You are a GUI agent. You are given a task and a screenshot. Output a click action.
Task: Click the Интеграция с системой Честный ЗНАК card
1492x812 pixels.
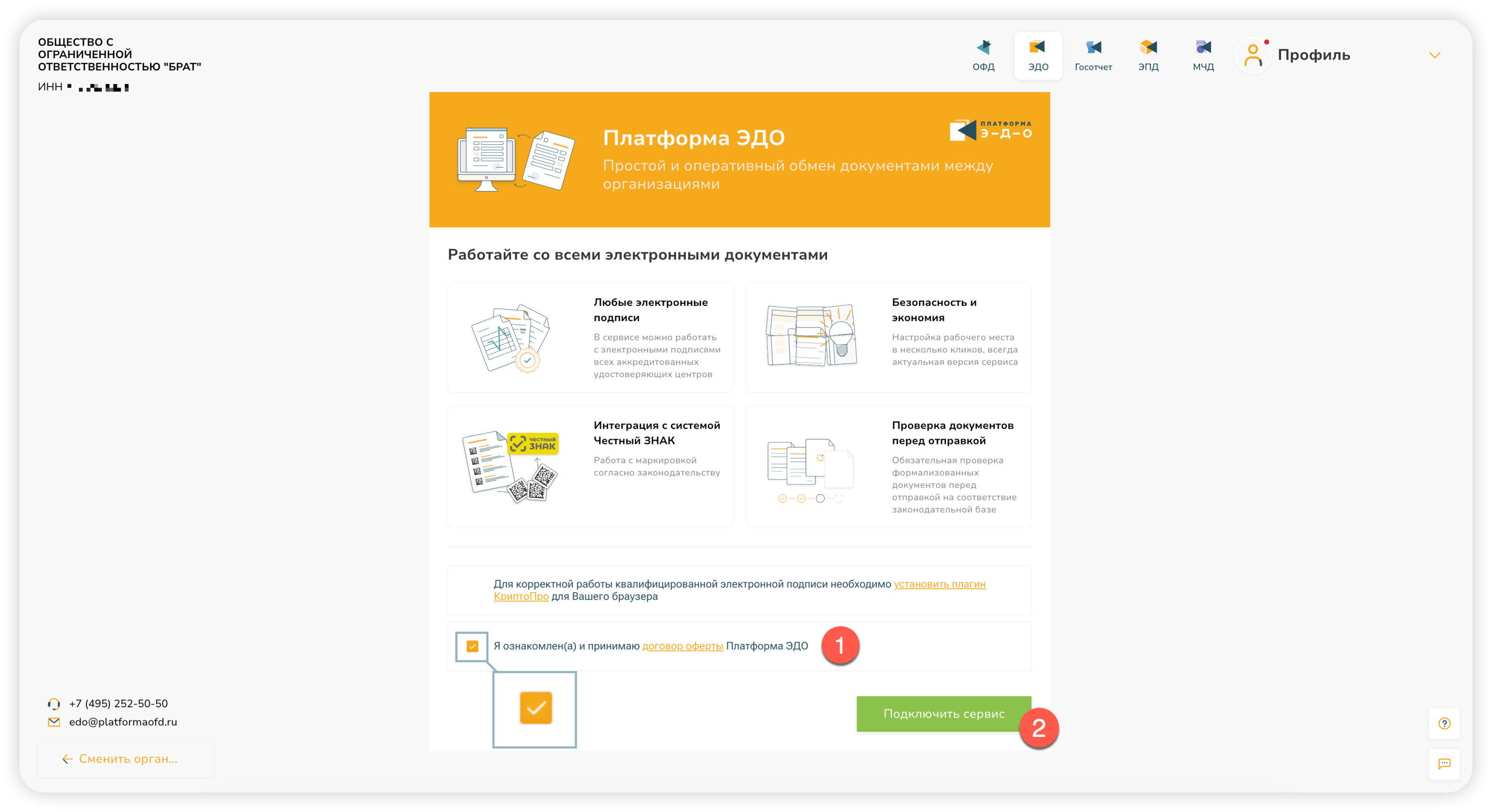coord(590,466)
